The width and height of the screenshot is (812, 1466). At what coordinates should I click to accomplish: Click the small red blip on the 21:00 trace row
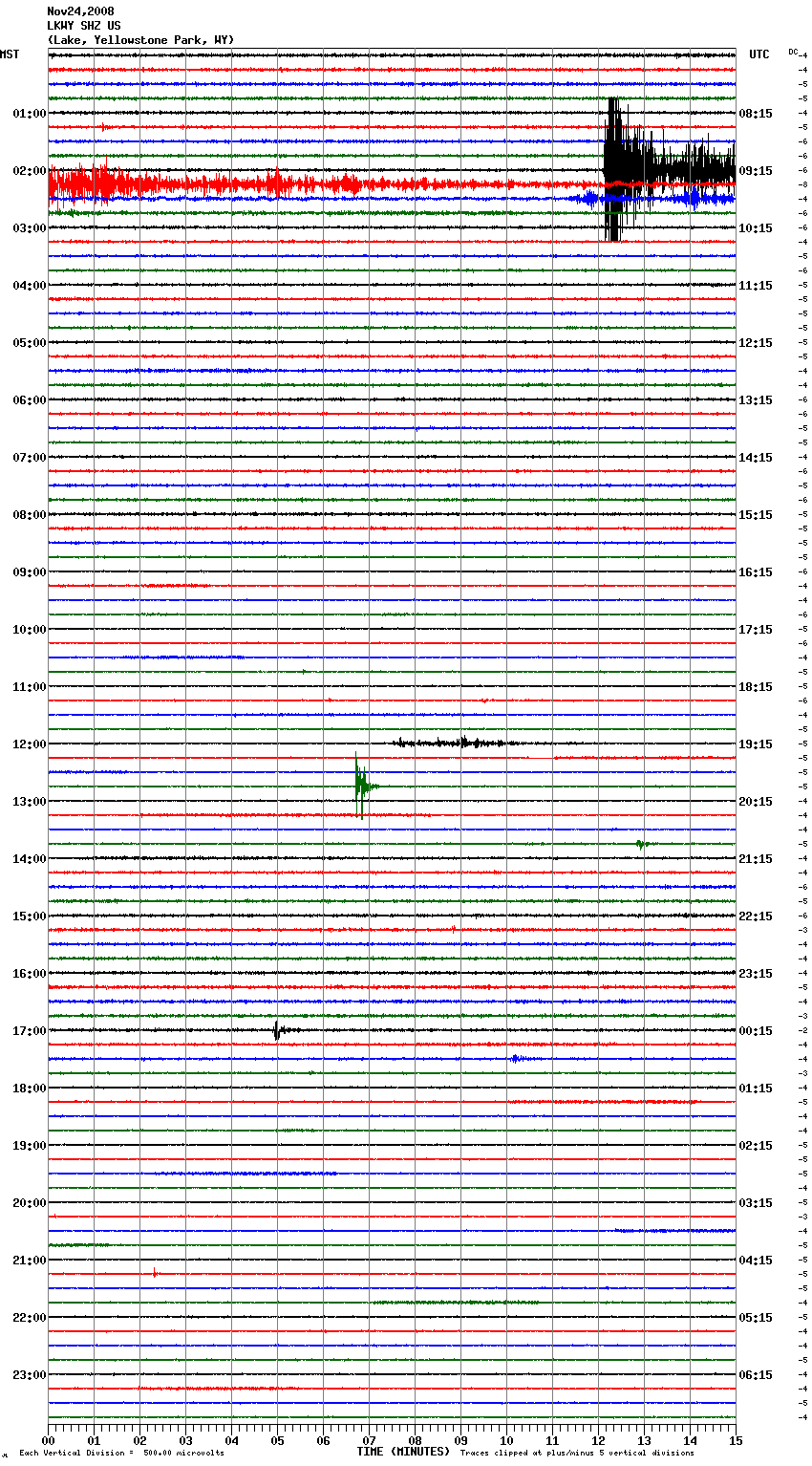pos(155,1273)
